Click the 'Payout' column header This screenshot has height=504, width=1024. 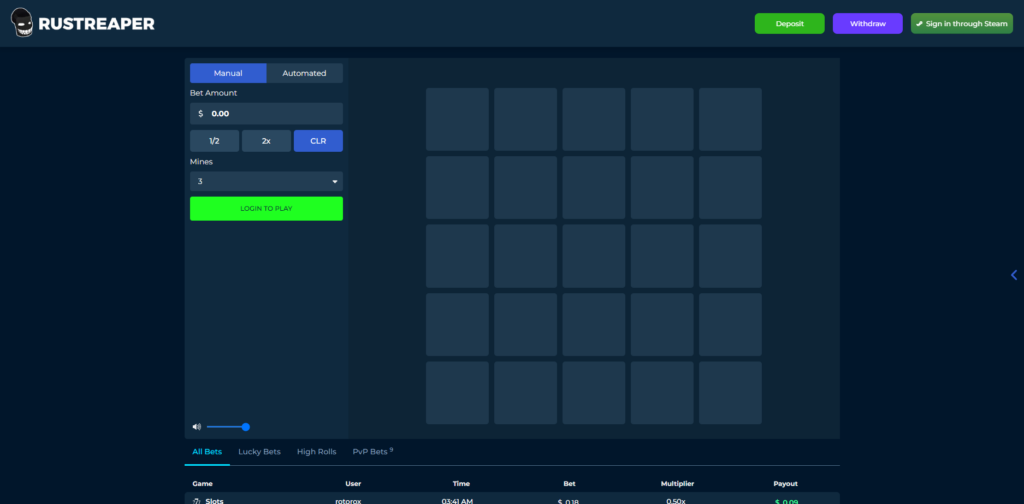[x=785, y=484]
